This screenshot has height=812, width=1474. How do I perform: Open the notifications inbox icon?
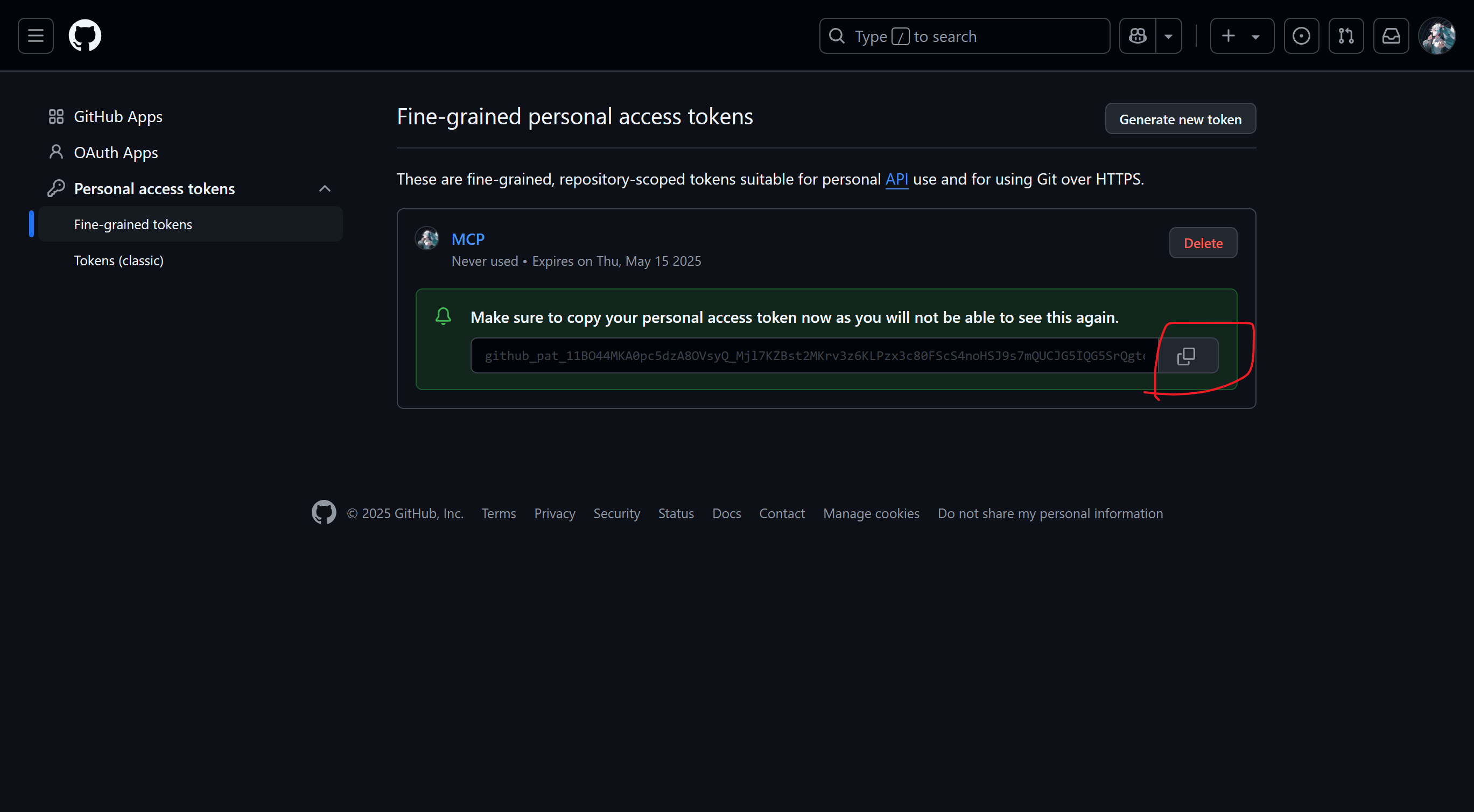(1391, 36)
